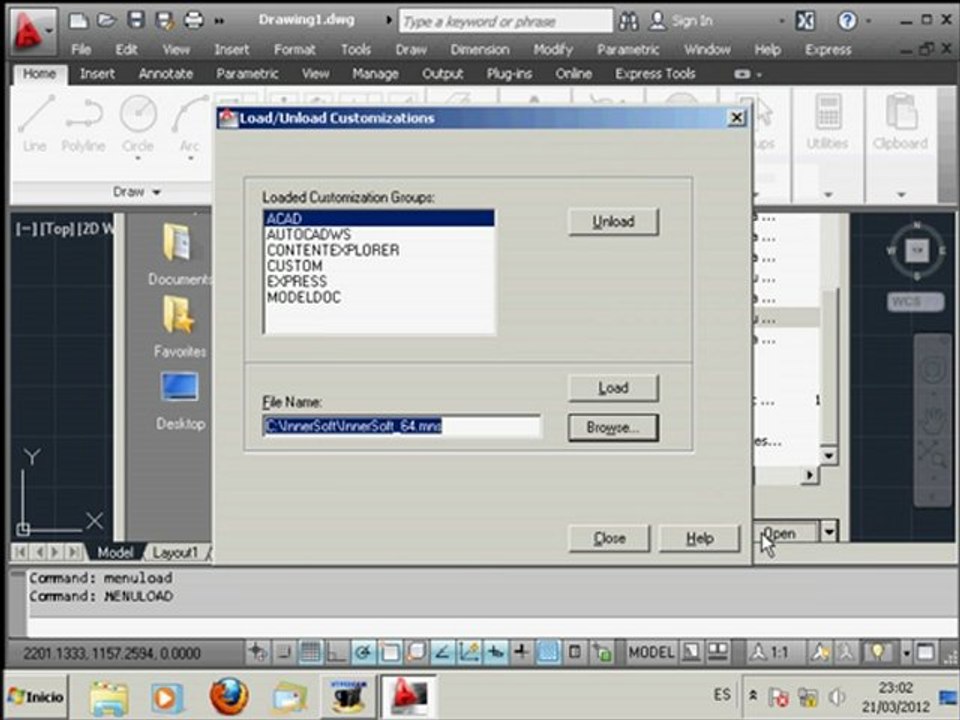This screenshot has width=960, height=720.
Task: Click the Sign In user icon
Action: [x=657, y=21]
